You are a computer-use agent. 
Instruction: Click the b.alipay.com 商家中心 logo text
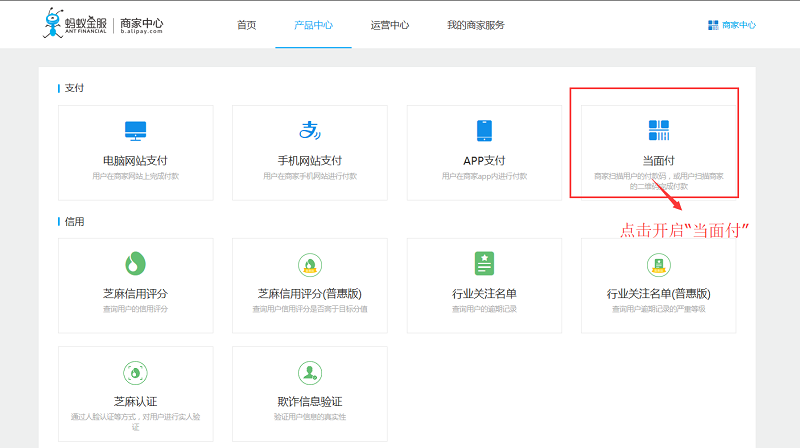[141, 26]
